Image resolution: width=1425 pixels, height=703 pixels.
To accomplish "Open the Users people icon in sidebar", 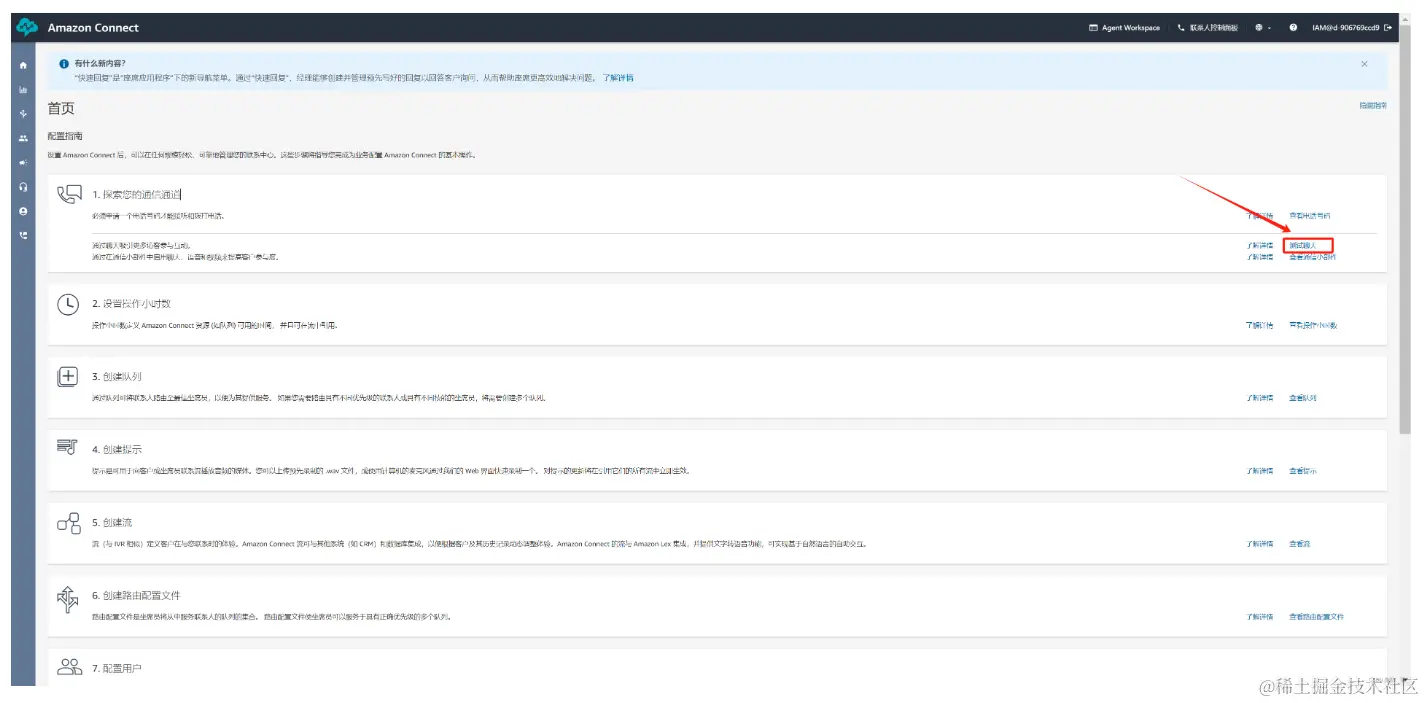I will 23,138.
